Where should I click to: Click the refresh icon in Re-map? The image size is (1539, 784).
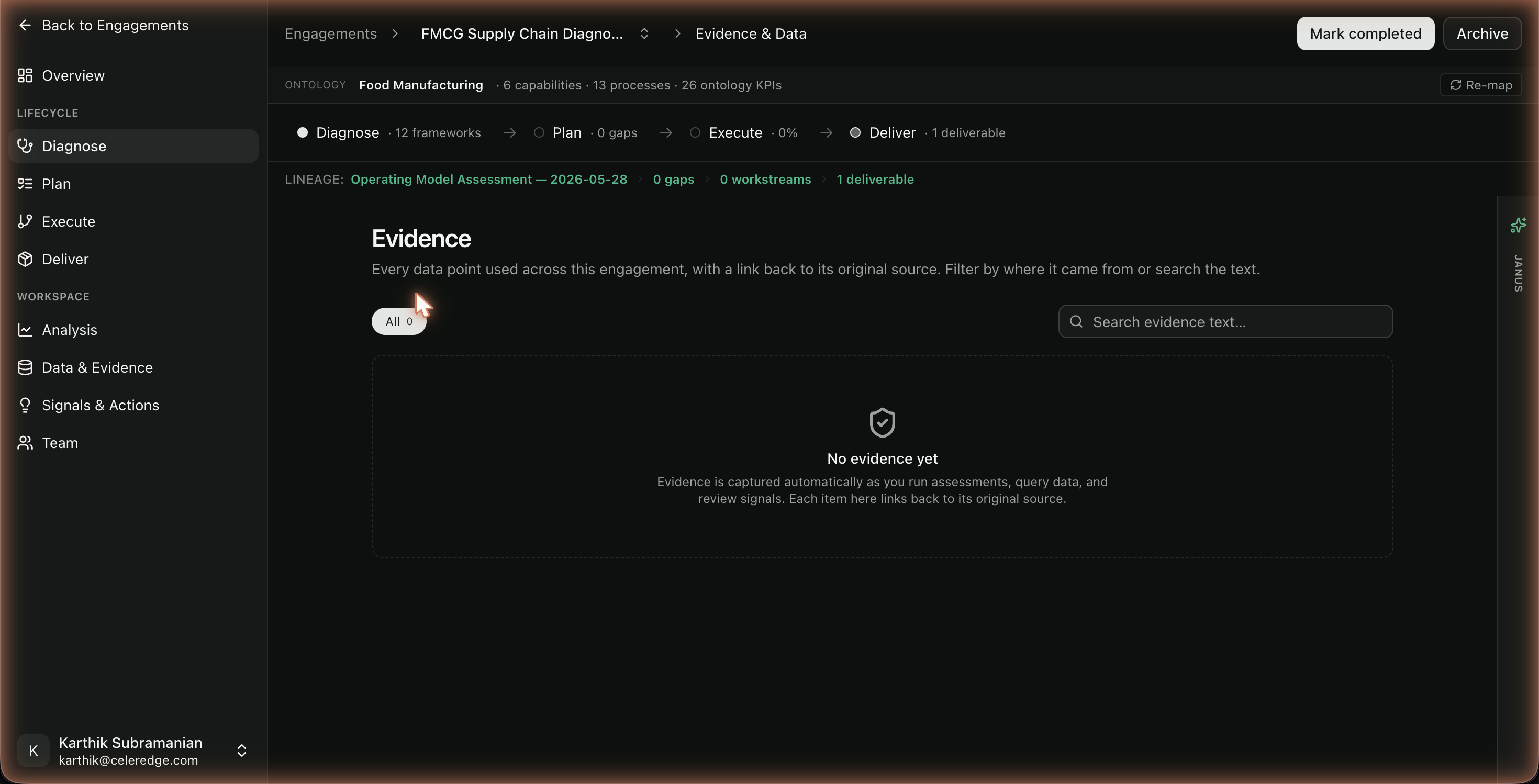(x=1455, y=85)
